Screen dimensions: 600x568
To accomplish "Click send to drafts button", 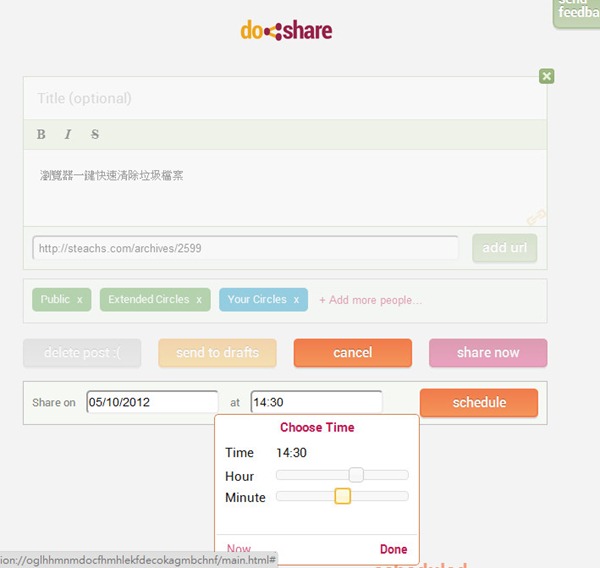I will pyautogui.click(x=217, y=353).
